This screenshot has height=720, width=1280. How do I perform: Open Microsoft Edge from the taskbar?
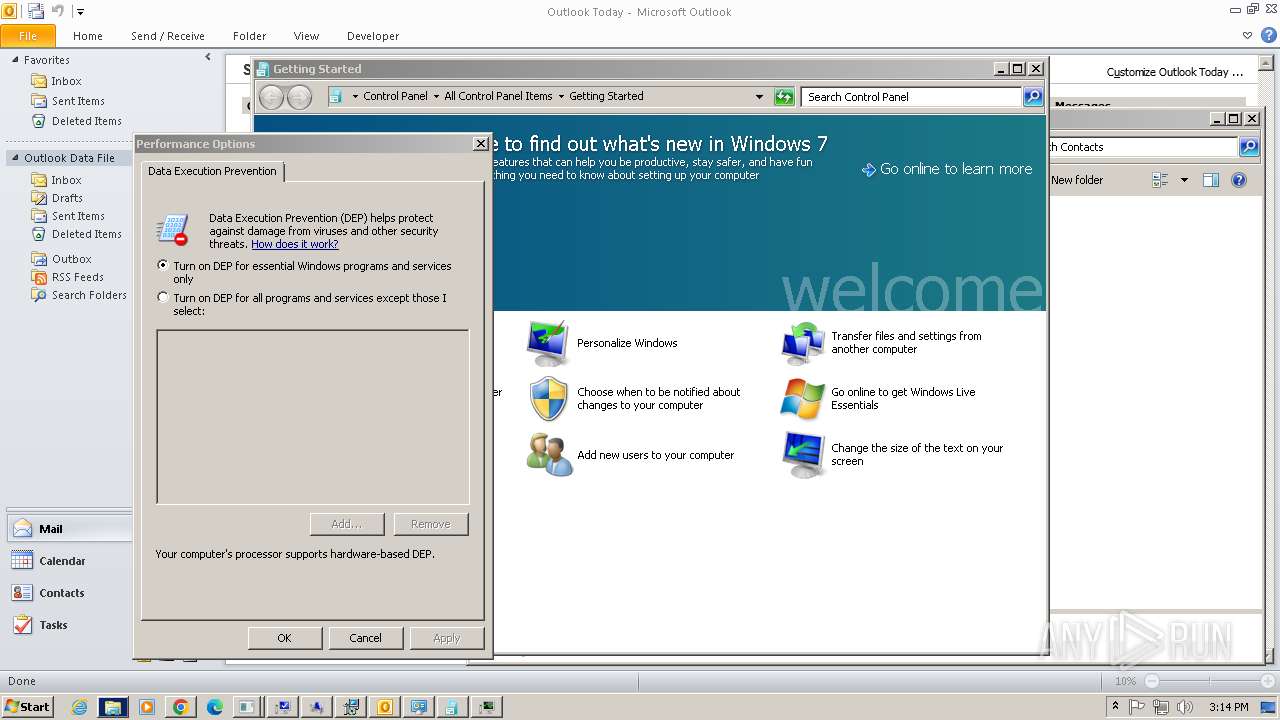pos(214,707)
